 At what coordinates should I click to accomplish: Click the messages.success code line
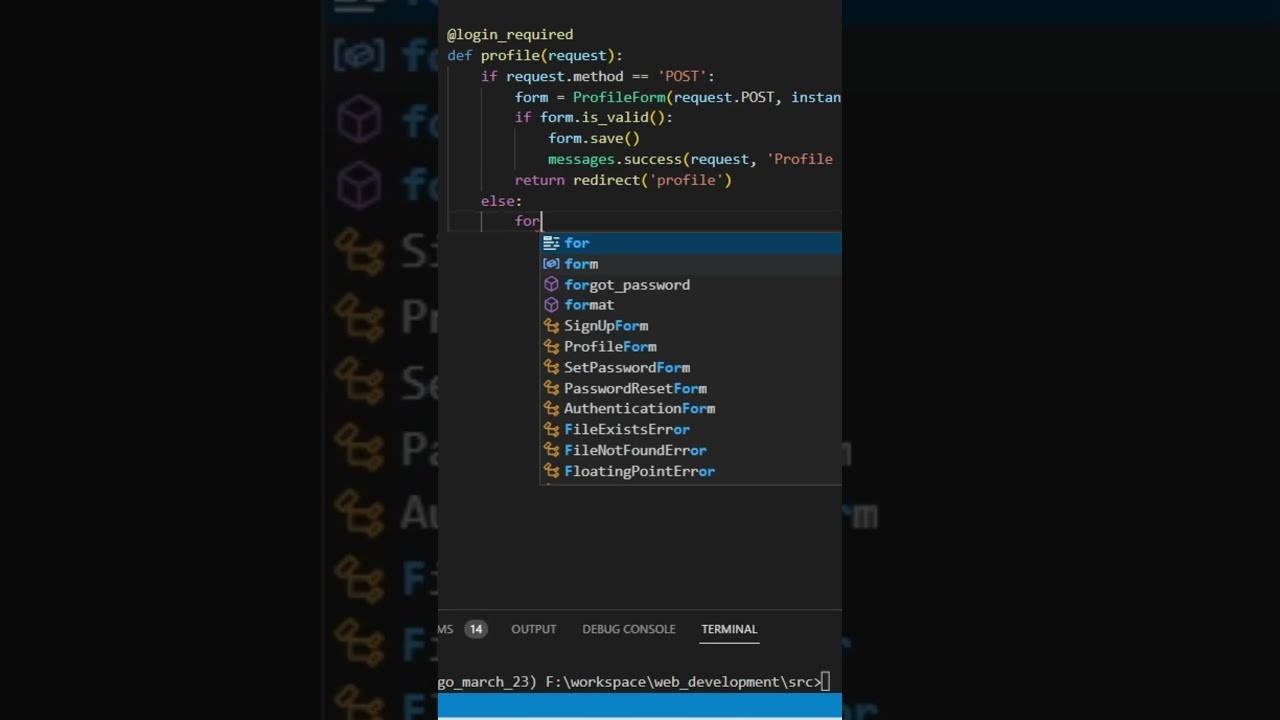click(x=690, y=159)
